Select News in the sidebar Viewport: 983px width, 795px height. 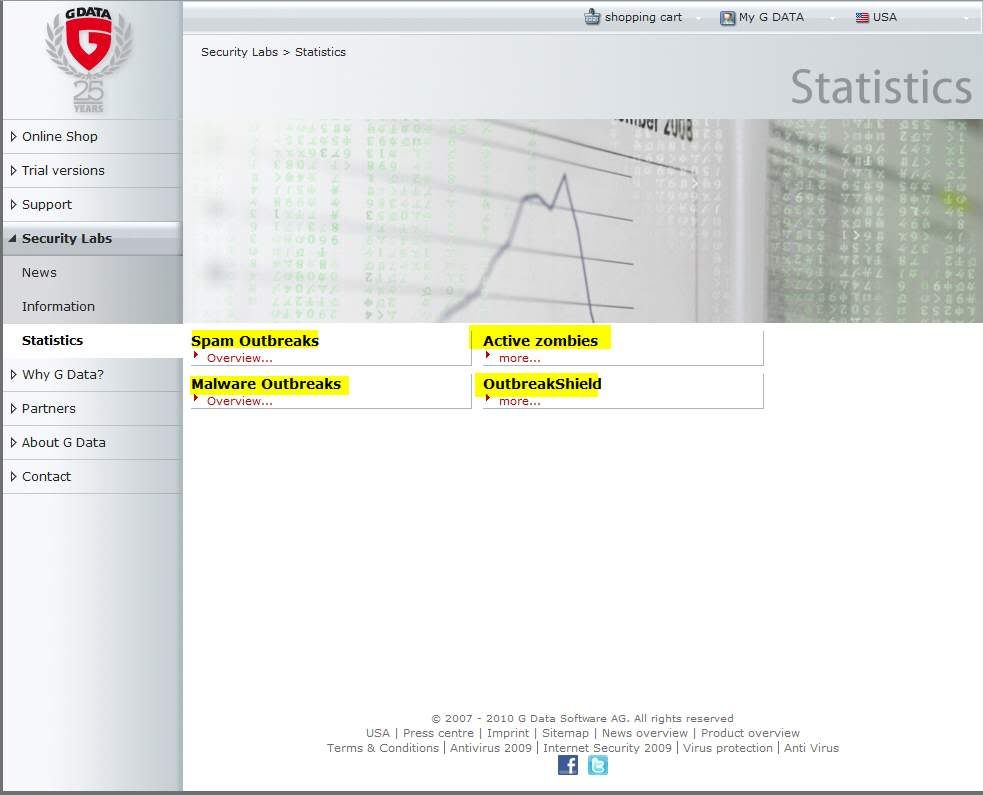[39, 272]
